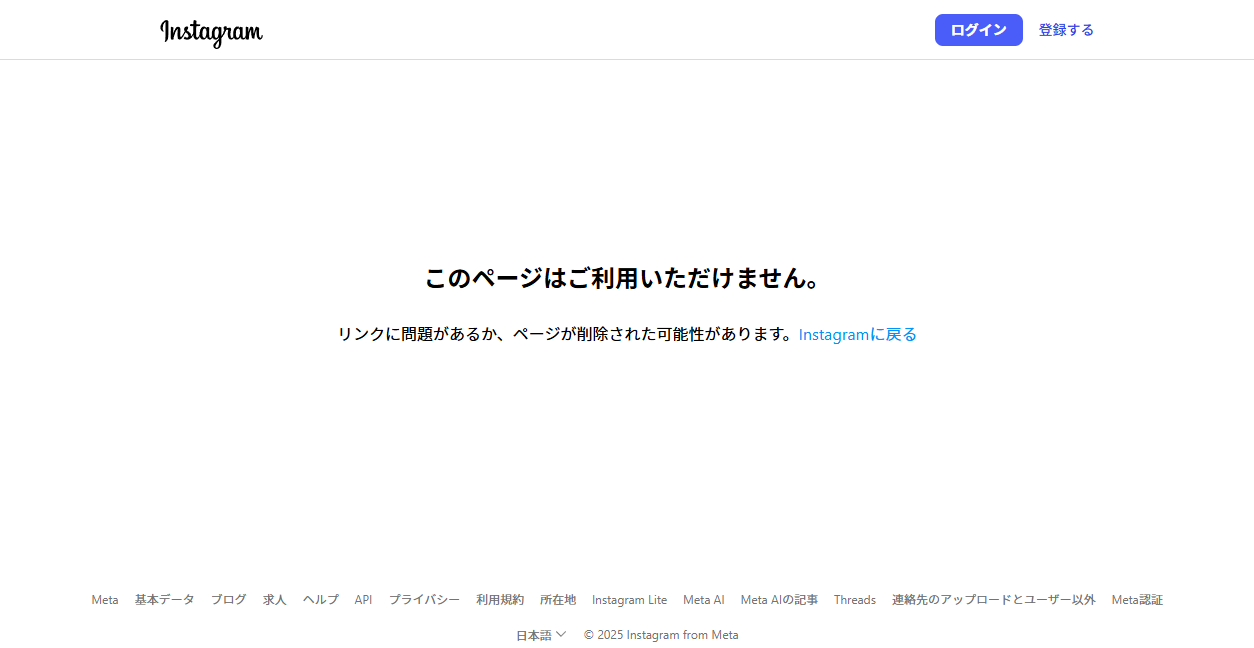This screenshot has height=648, width=1254.
Task: Open the Meta AI link
Action: click(x=703, y=599)
